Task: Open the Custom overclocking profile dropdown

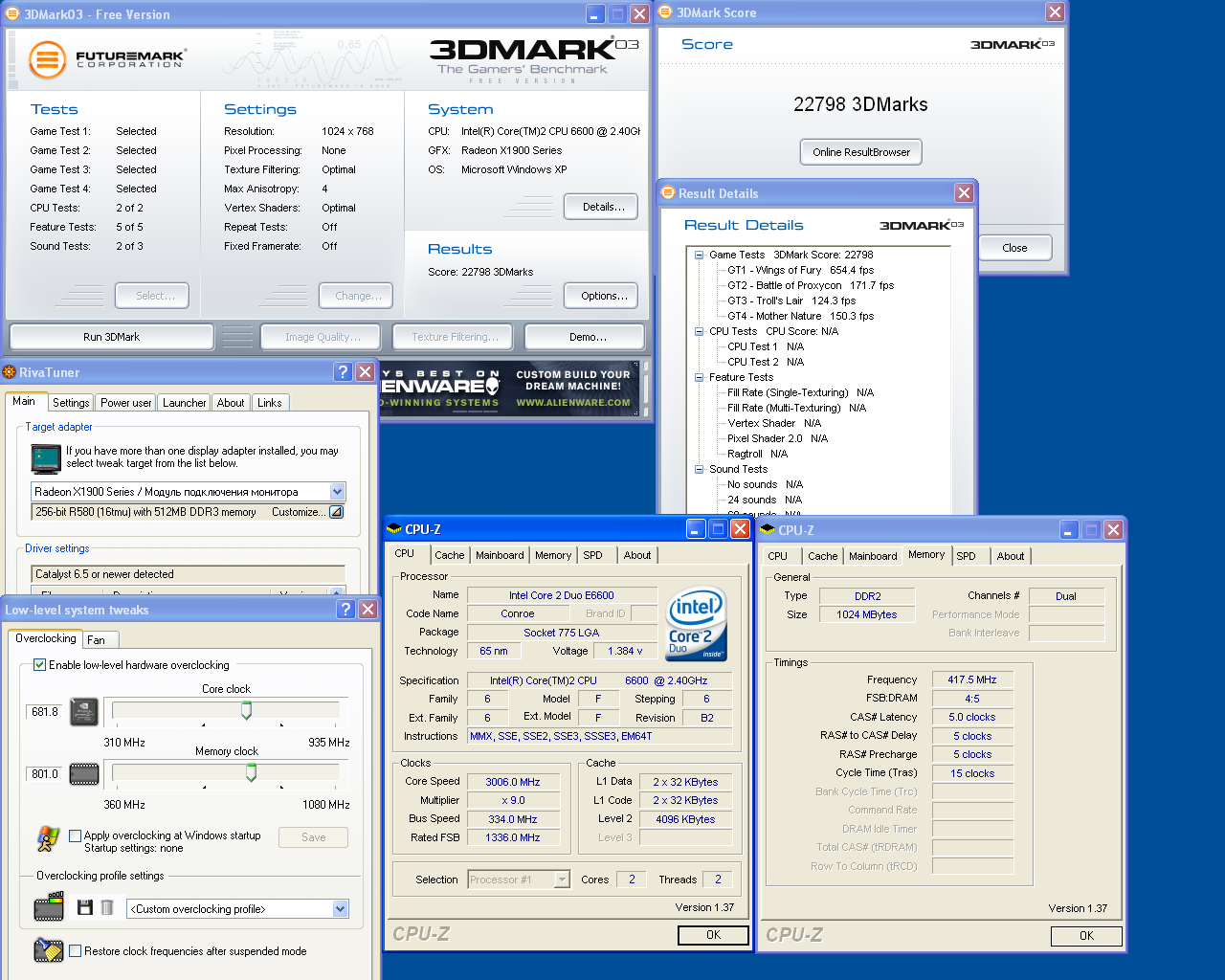Action: pyautogui.click(x=341, y=909)
